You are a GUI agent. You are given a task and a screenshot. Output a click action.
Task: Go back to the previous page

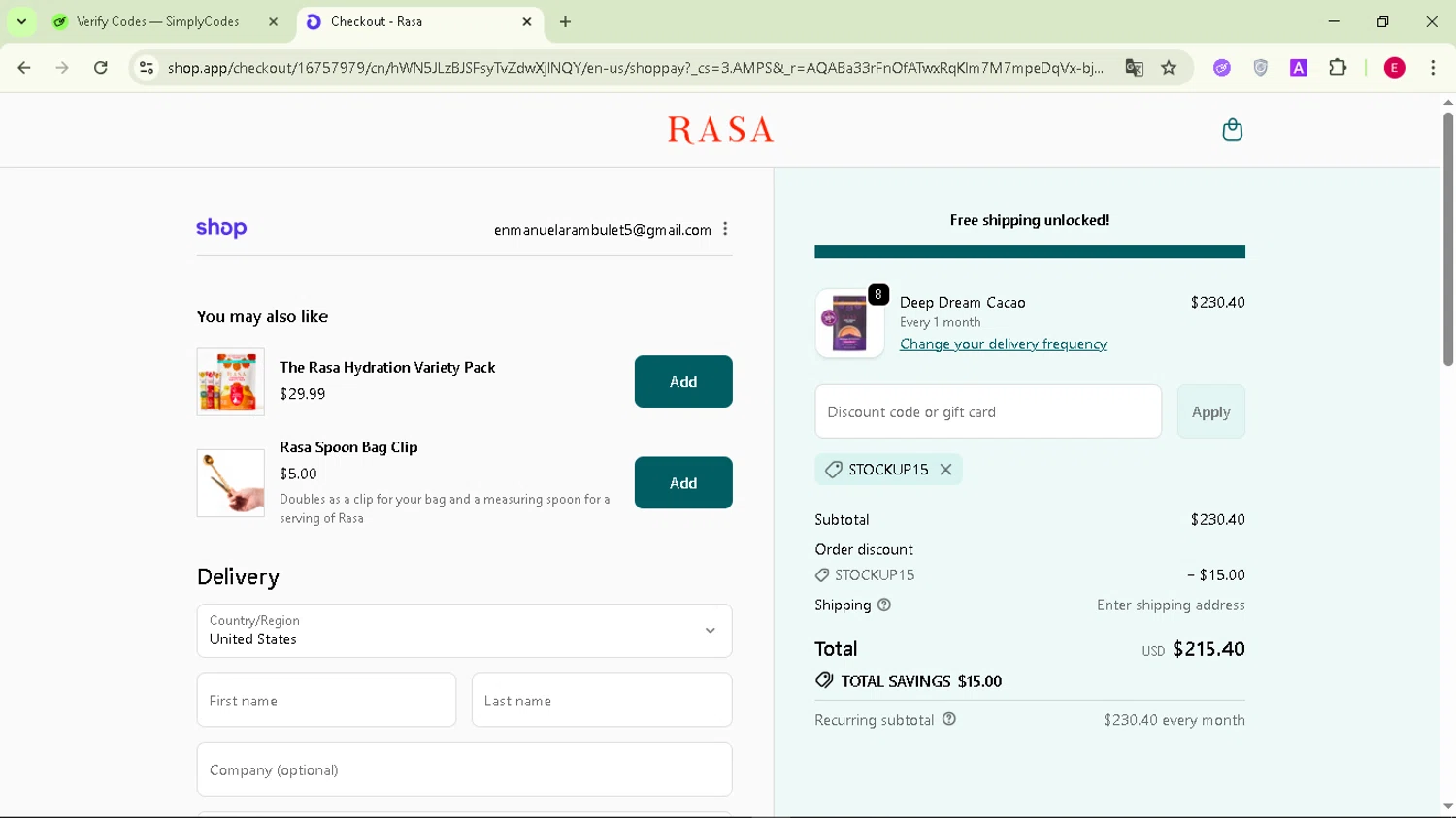(x=24, y=68)
